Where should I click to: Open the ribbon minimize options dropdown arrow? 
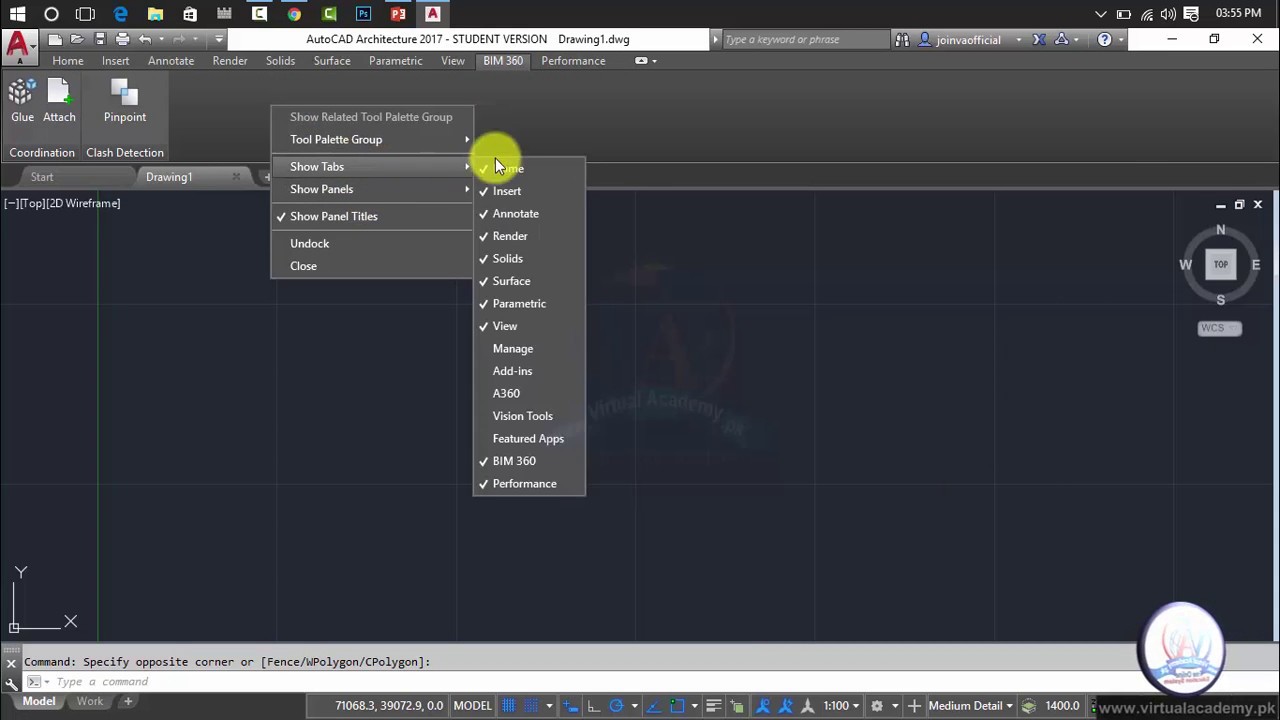click(654, 61)
